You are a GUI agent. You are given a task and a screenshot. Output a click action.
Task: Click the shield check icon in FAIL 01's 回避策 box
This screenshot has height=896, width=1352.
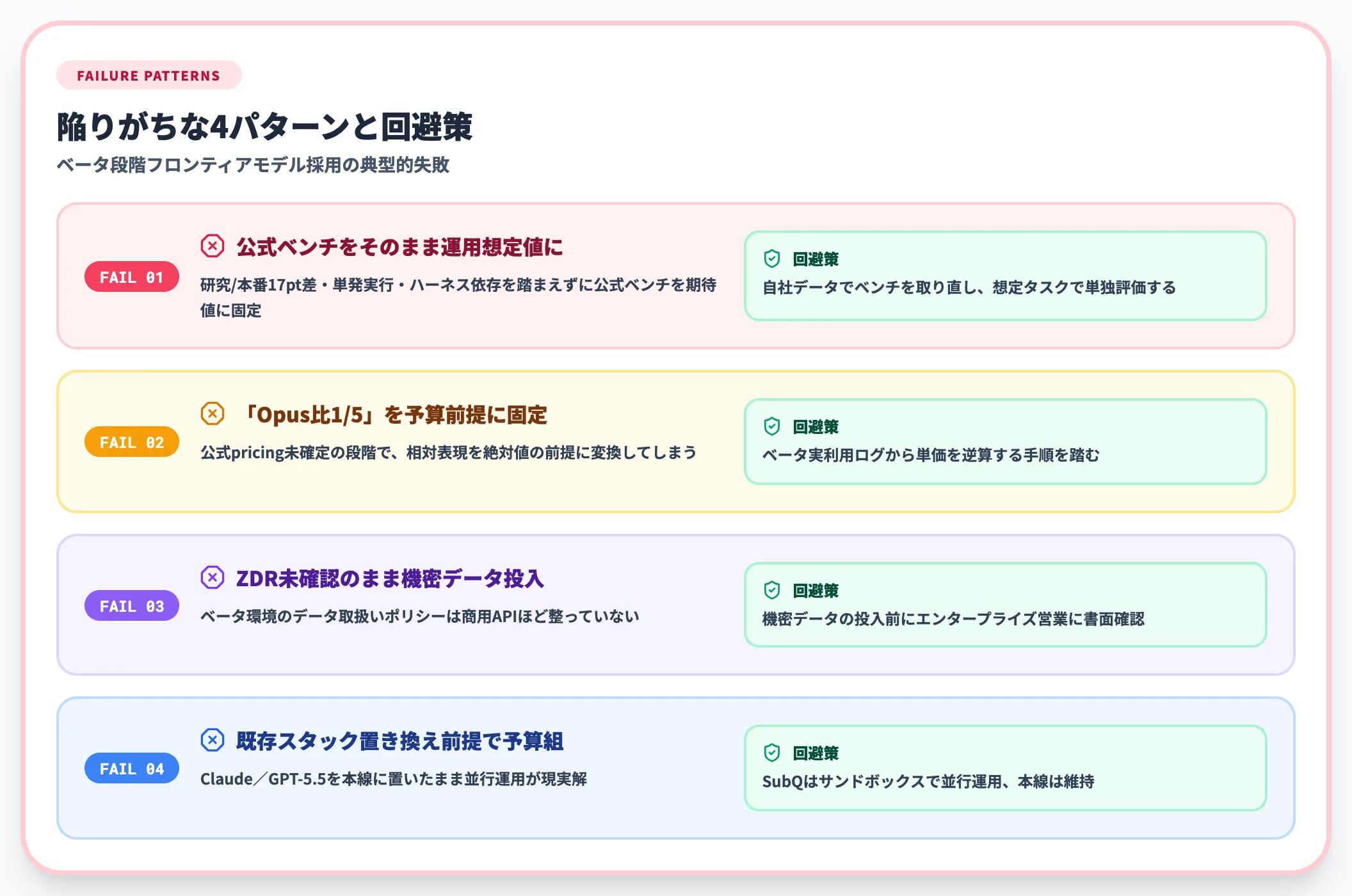[772, 259]
